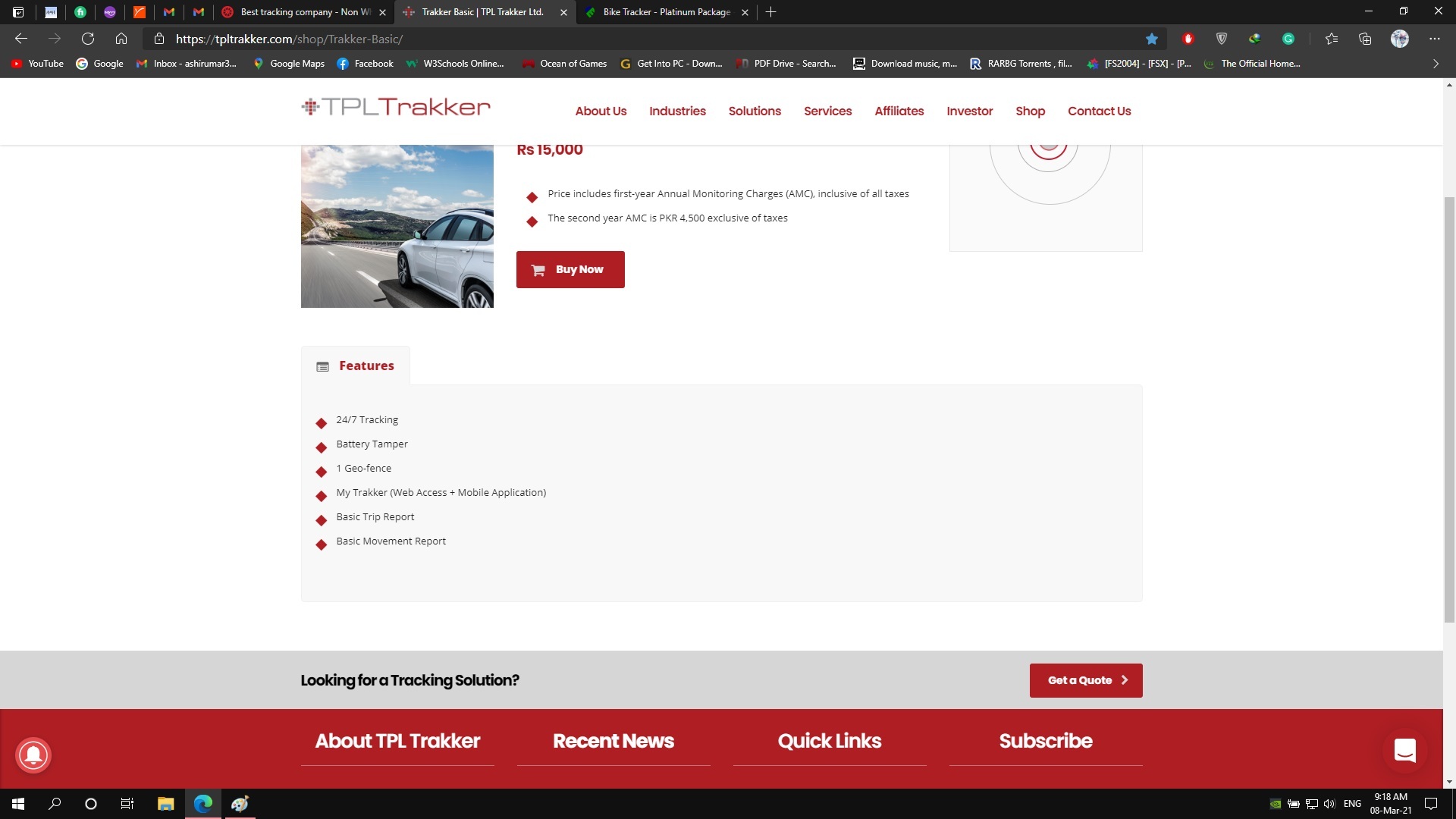Open the Action Center notifications
This screenshot has height=819, width=1456.
[x=1431, y=804]
